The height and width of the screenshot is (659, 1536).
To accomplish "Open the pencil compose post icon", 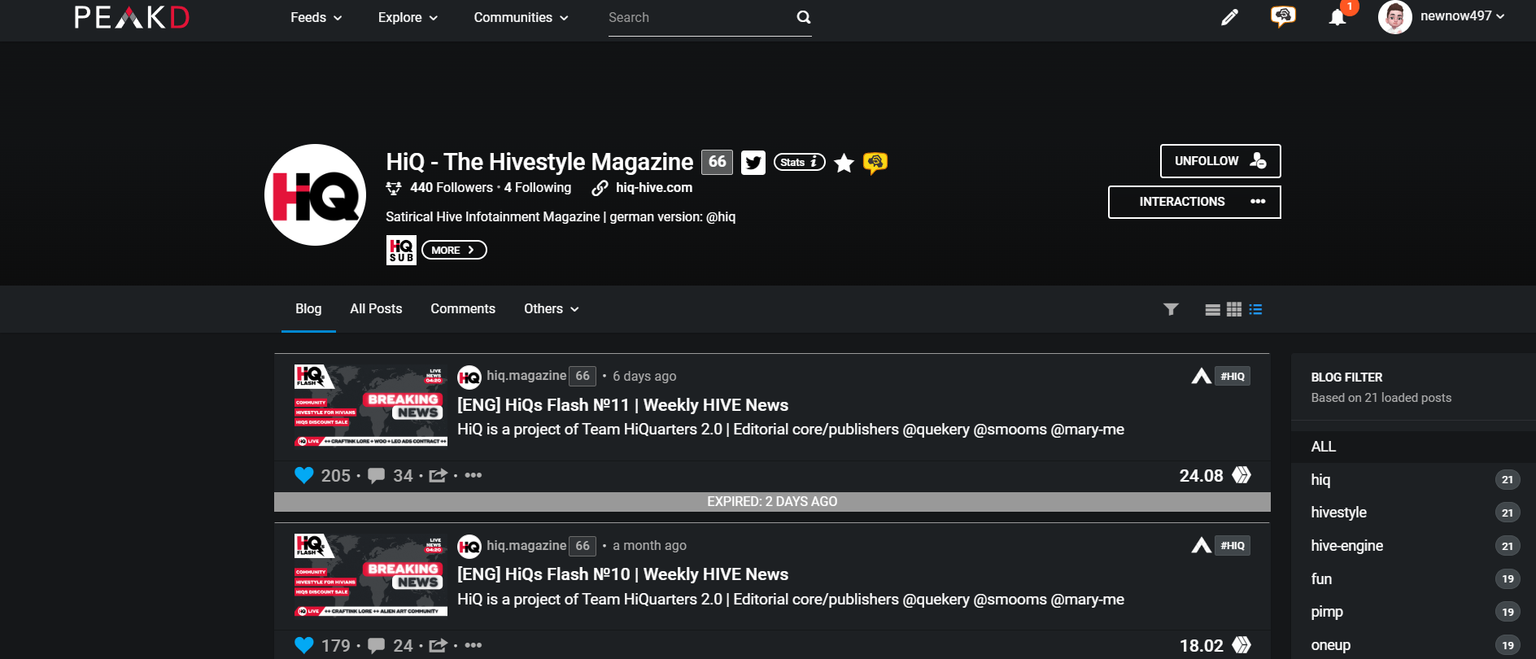I will (1229, 17).
